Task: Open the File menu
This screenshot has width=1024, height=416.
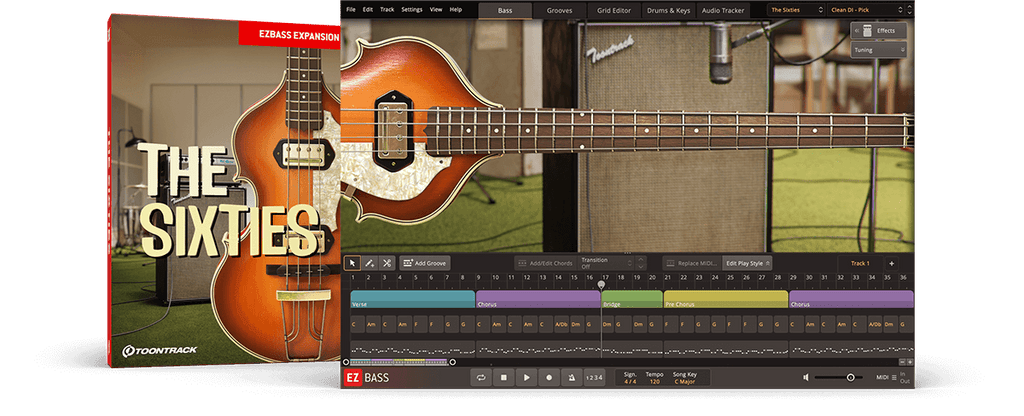Action: click(x=351, y=10)
